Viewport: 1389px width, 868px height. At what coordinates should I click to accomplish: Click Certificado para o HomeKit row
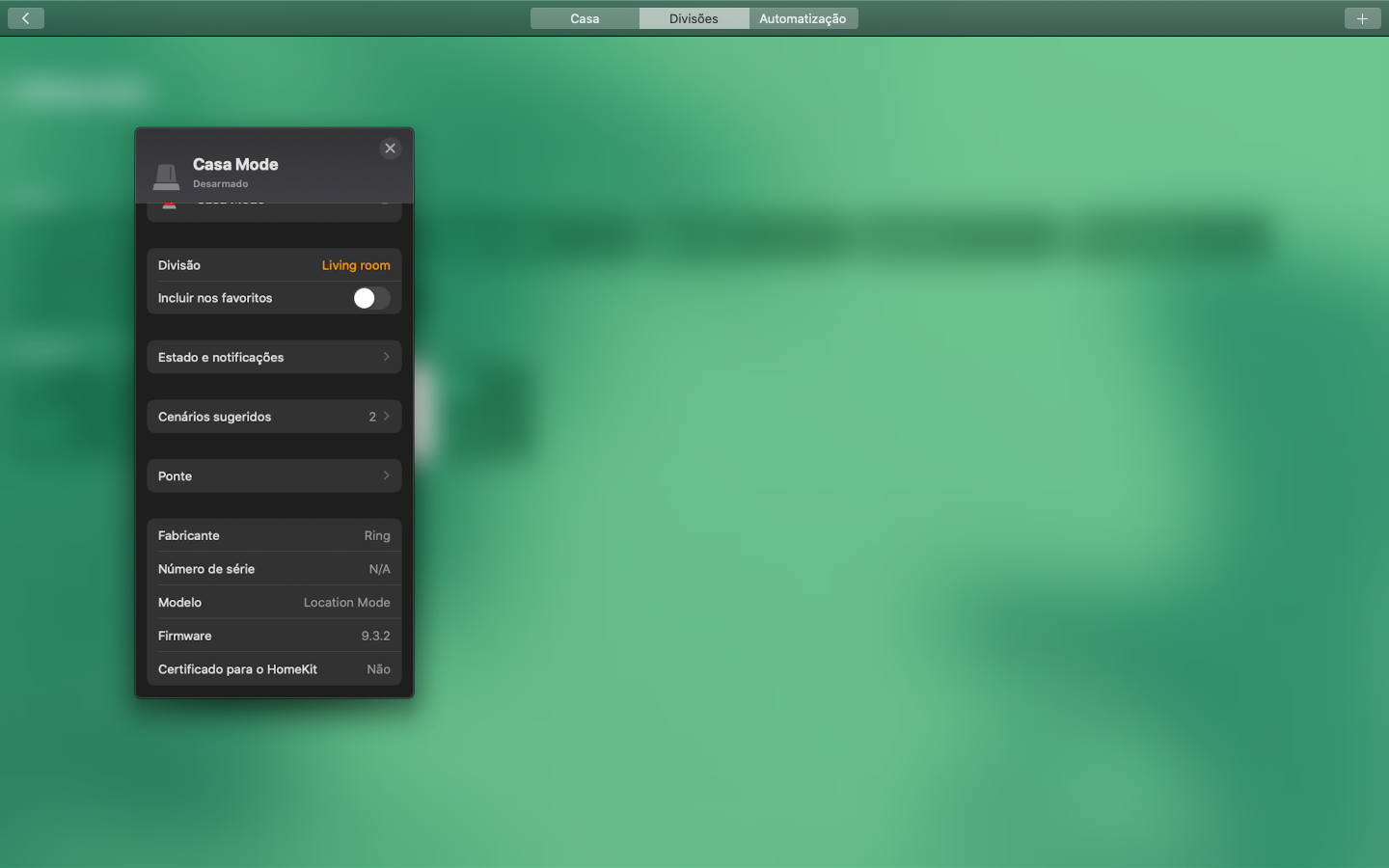(x=274, y=669)
